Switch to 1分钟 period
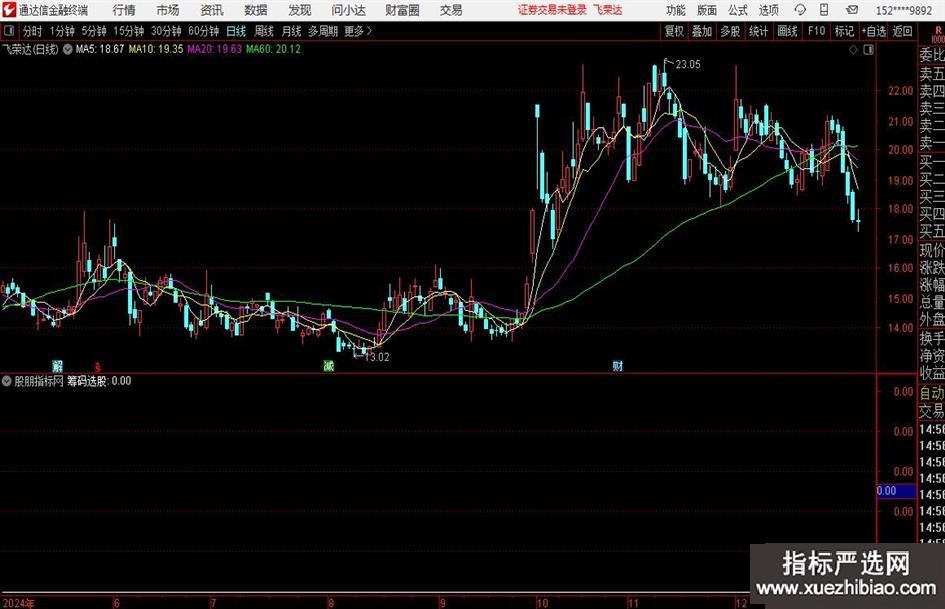The image size is (945, 609). tap(62, 31)
